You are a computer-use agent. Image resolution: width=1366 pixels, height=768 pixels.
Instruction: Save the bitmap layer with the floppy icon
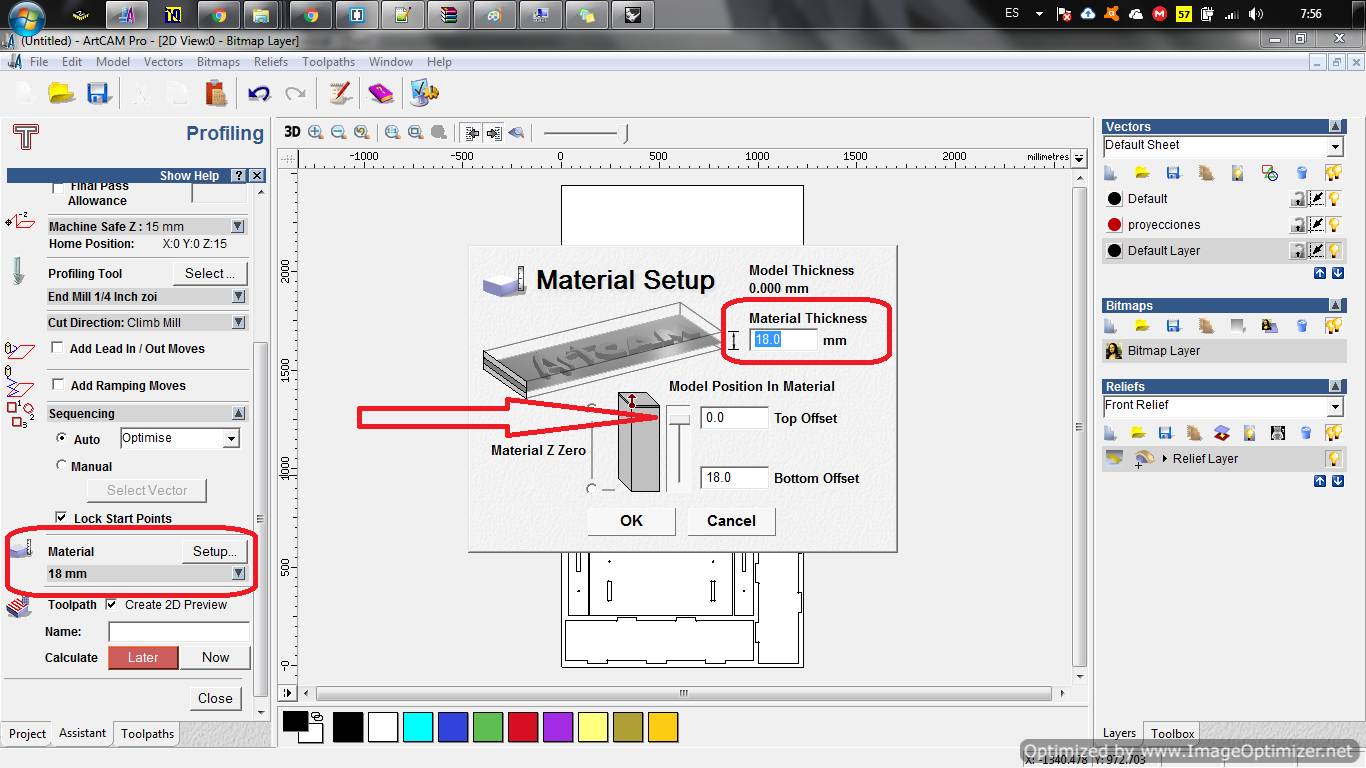coord(1173,326)
